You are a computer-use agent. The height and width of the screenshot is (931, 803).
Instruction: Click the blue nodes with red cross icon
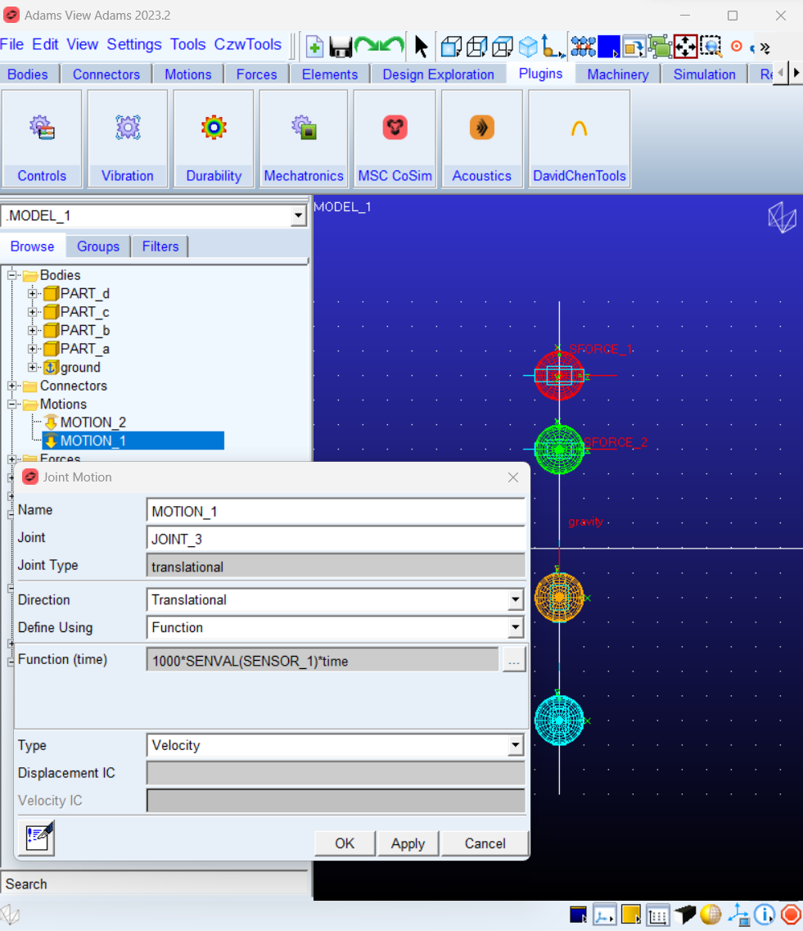point(583,46)
